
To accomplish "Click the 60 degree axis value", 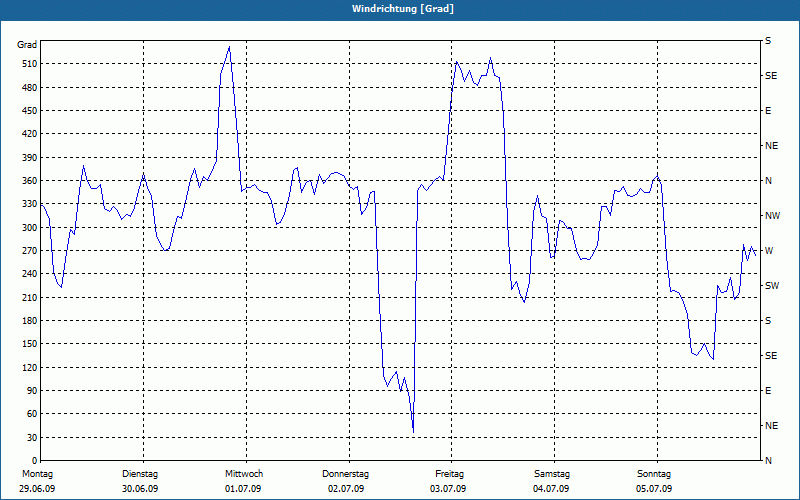I will point(31,414).
